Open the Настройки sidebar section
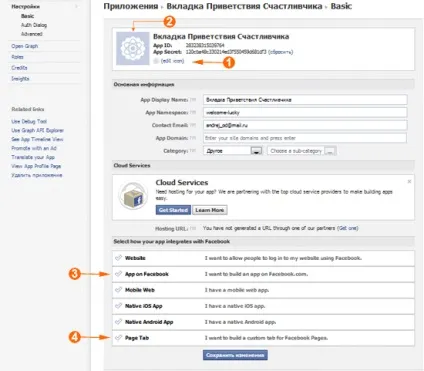Screen dimensions: 424x371 [x=25, y=7]
